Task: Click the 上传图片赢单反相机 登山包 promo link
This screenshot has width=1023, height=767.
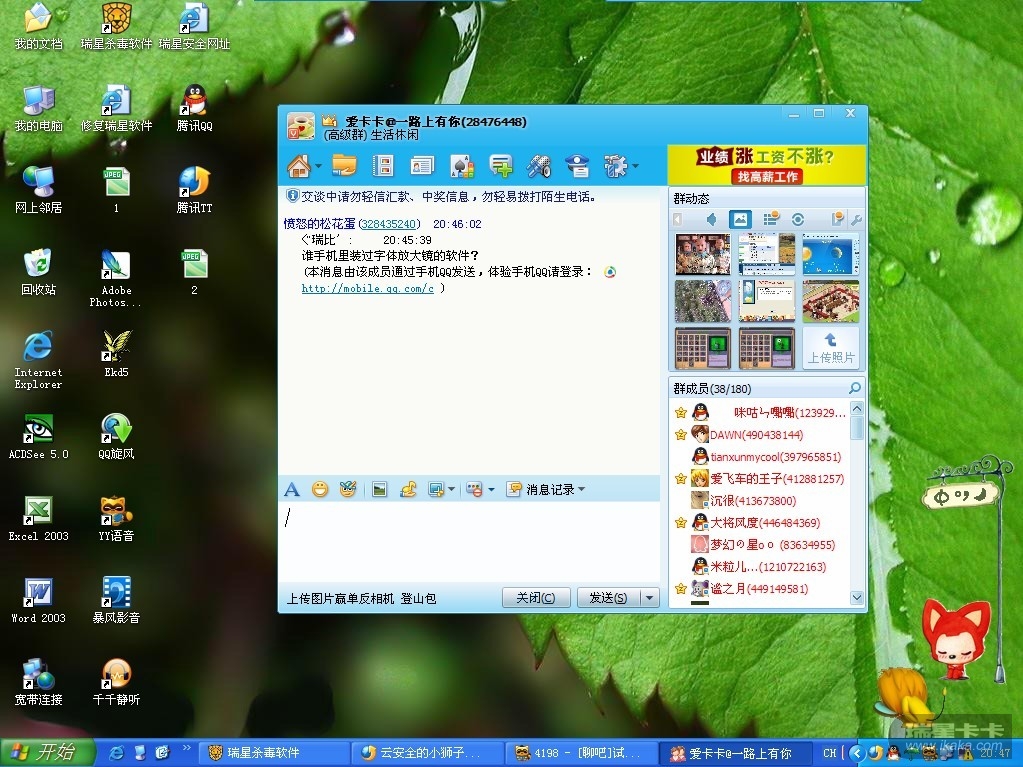Action: (361, 598)
